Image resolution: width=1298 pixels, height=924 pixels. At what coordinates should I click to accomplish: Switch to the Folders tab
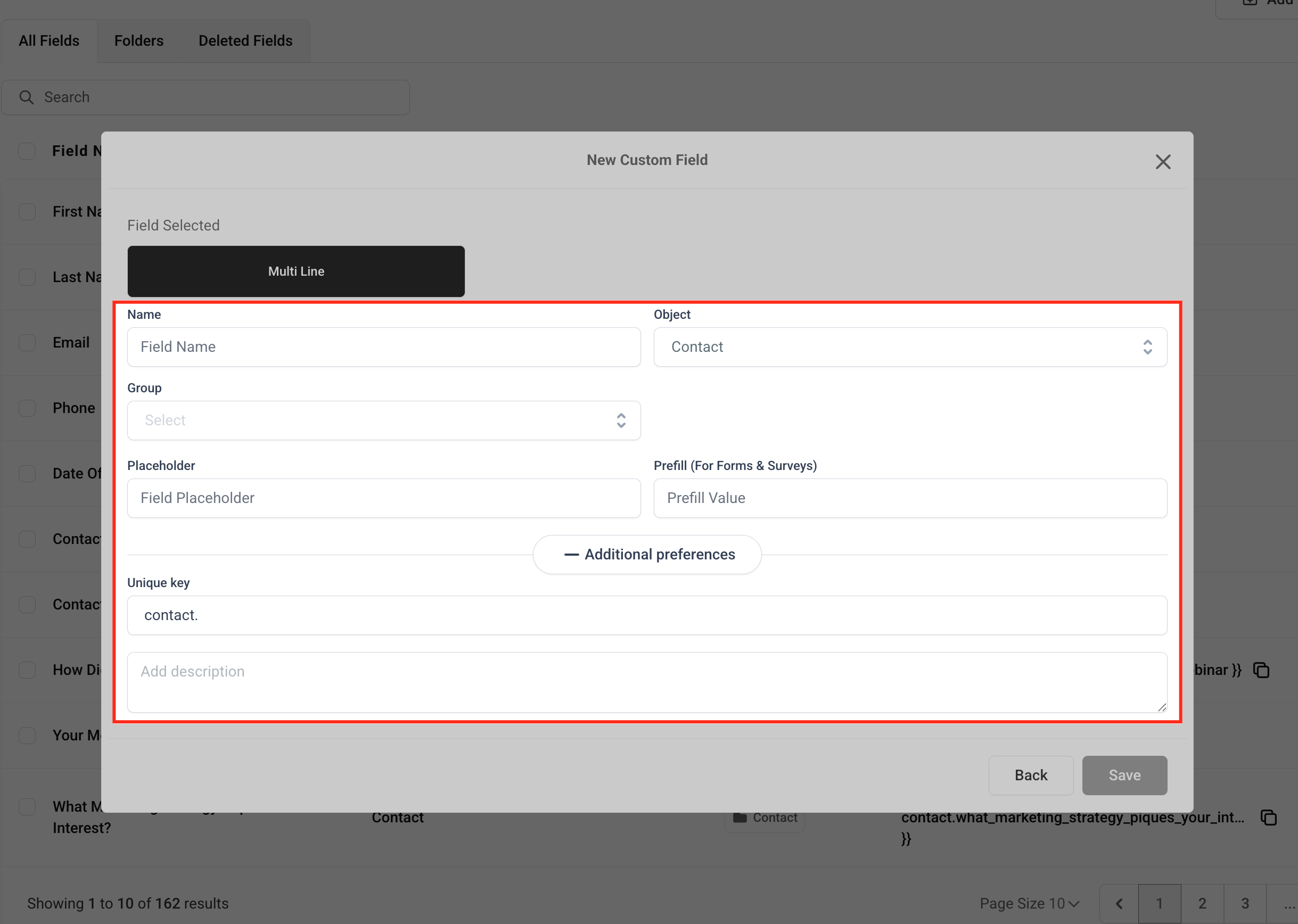tap(139, 41)
